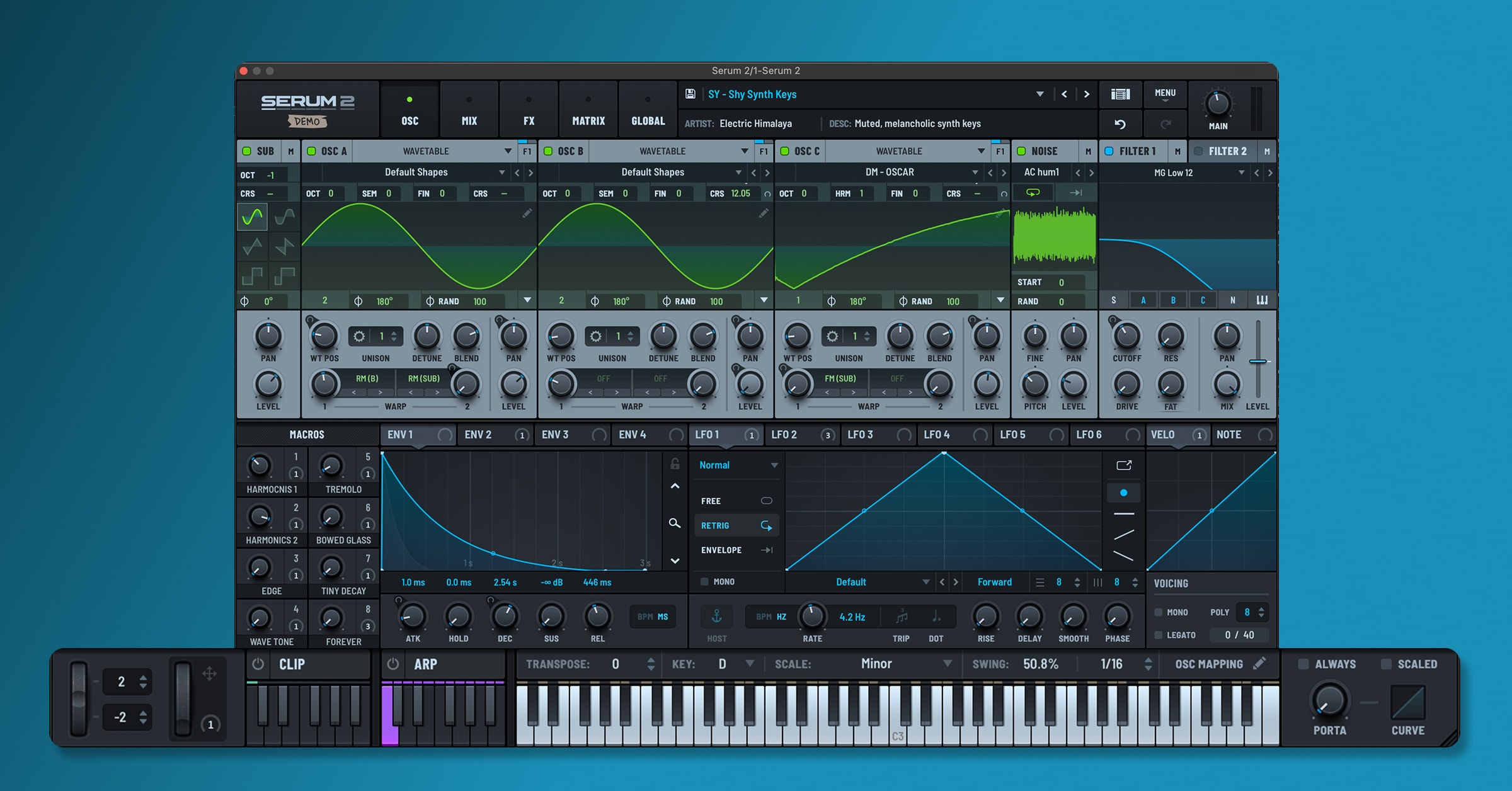The image size is (1512, 791).
Task: Select the square sub waveform shape
Action: (253, 276)
